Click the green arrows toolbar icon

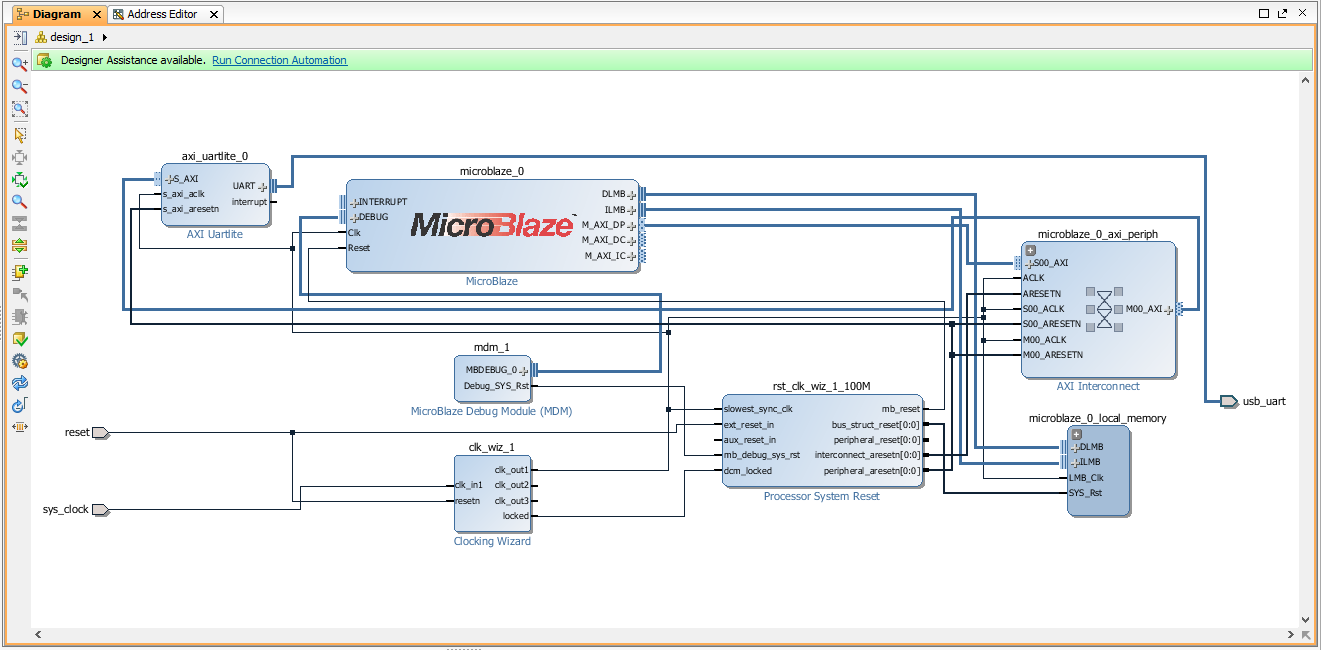pyautogui.click(x=19, y=180)
